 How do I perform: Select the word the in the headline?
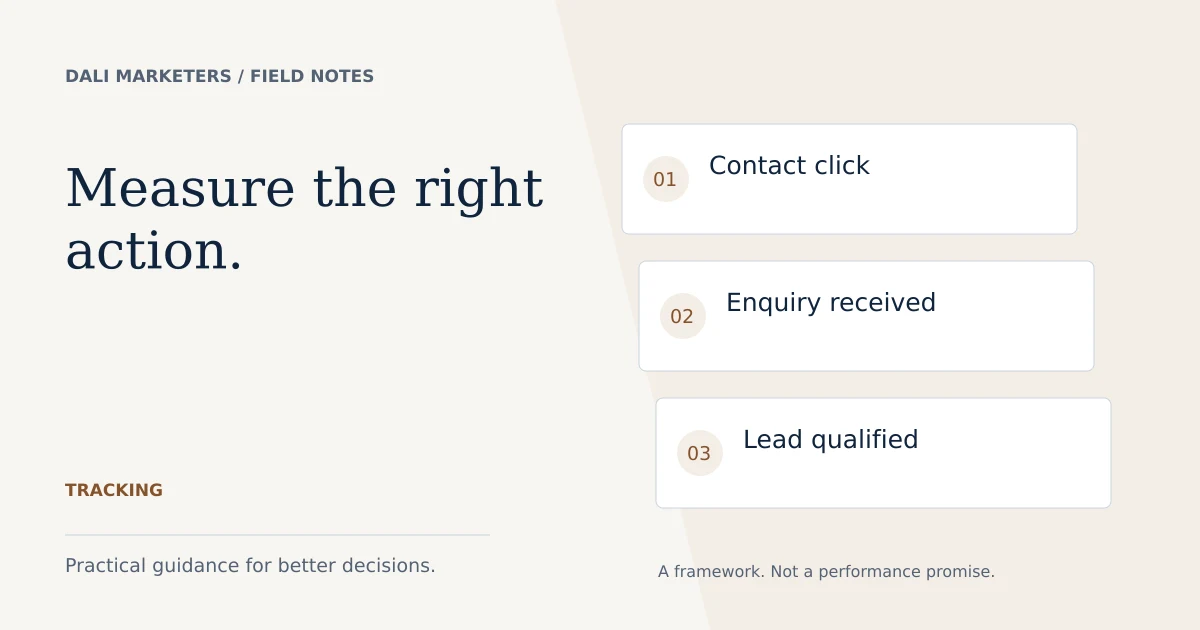click(x=355, y=189)
